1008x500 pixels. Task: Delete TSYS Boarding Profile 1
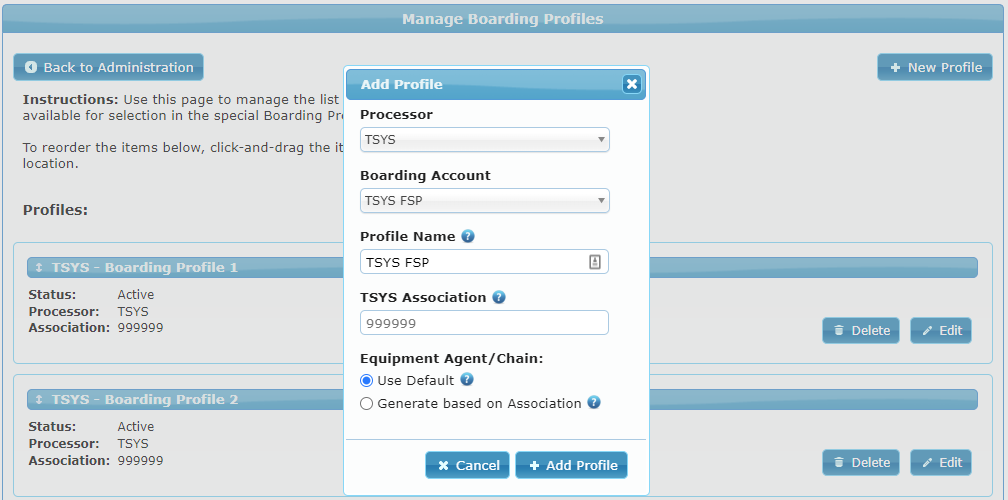[x=861, y=330]
